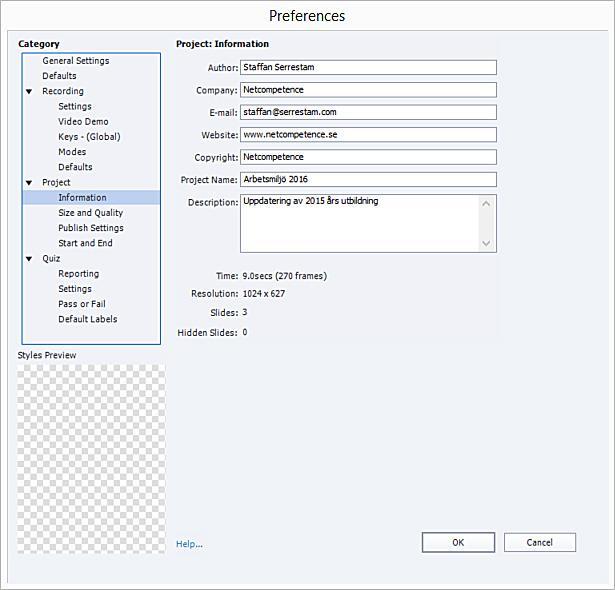Collapse the Recording category arrow
This screenshot has width=615, height=590.
(x=29, y=91)
